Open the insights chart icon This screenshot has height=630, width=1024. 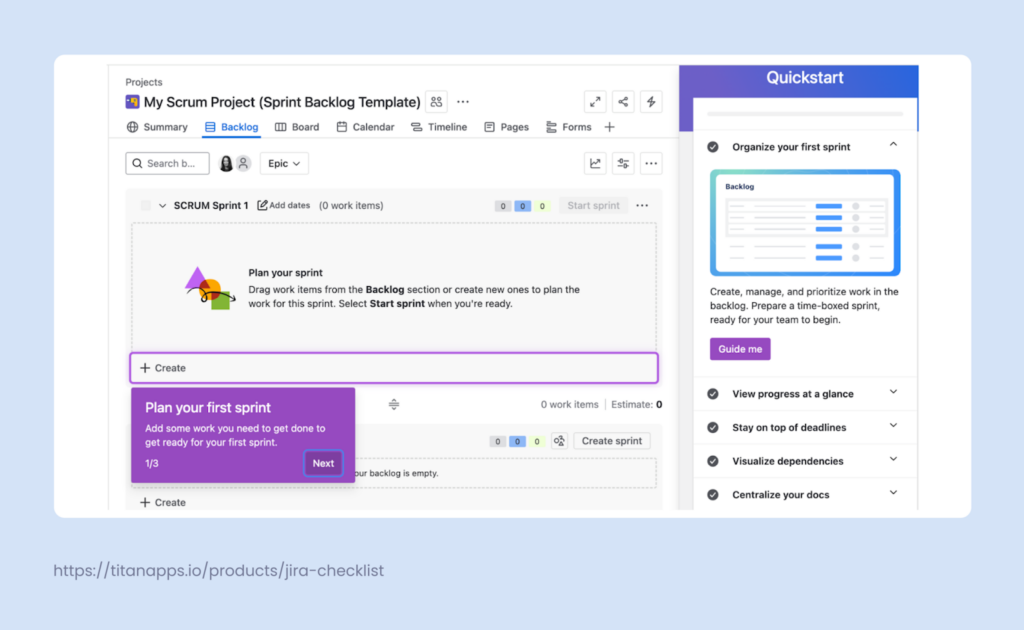(x=595, y=163)
